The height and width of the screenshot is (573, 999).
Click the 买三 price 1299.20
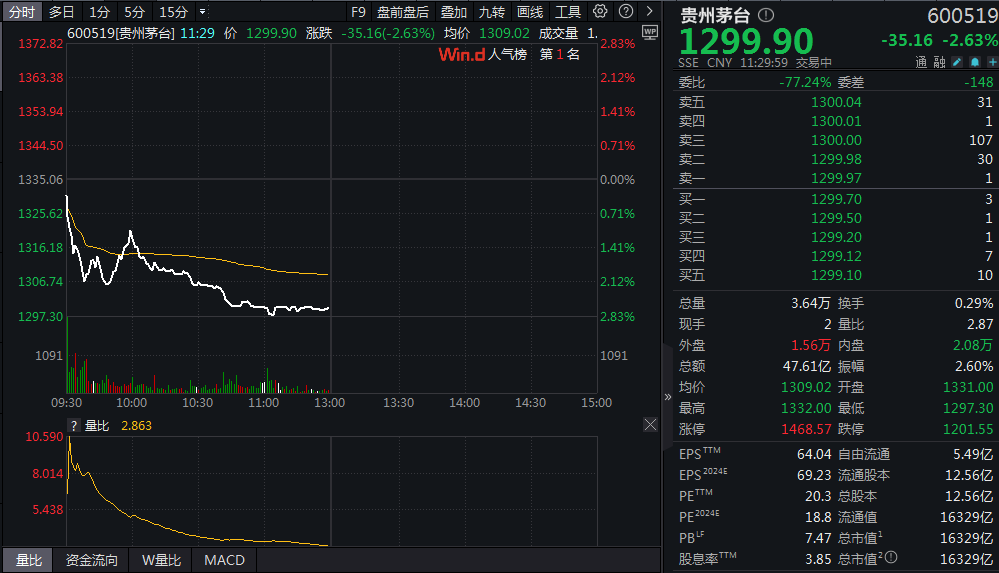coord(836,237)
